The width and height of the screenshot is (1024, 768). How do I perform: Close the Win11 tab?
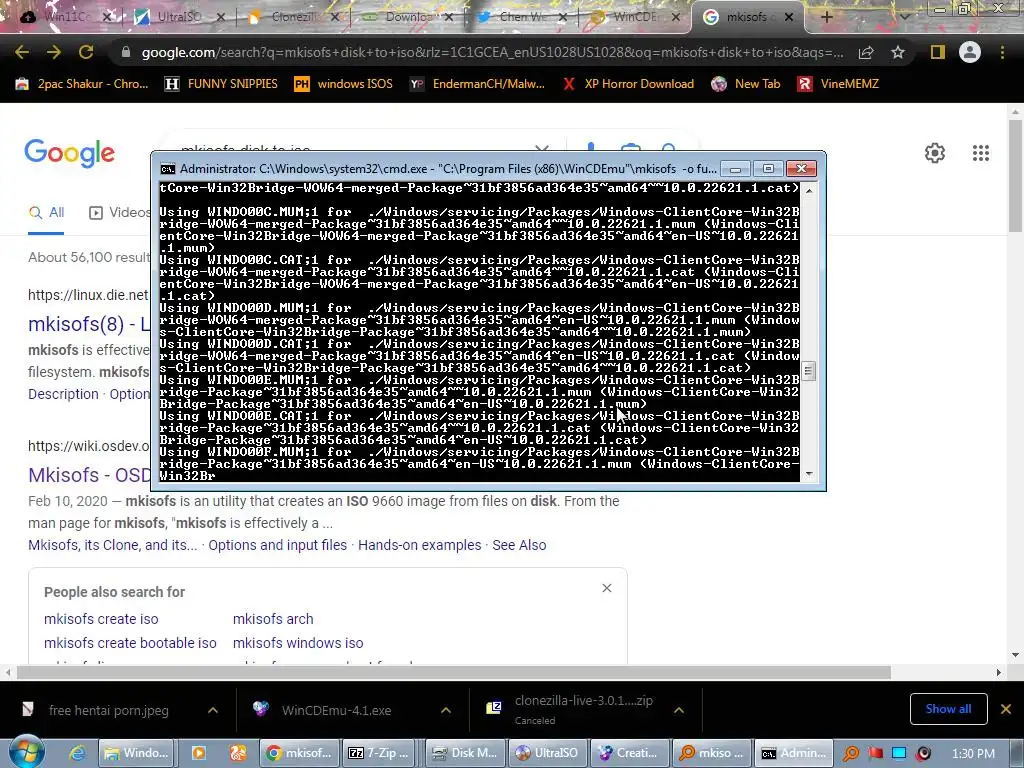coord(108,18)
